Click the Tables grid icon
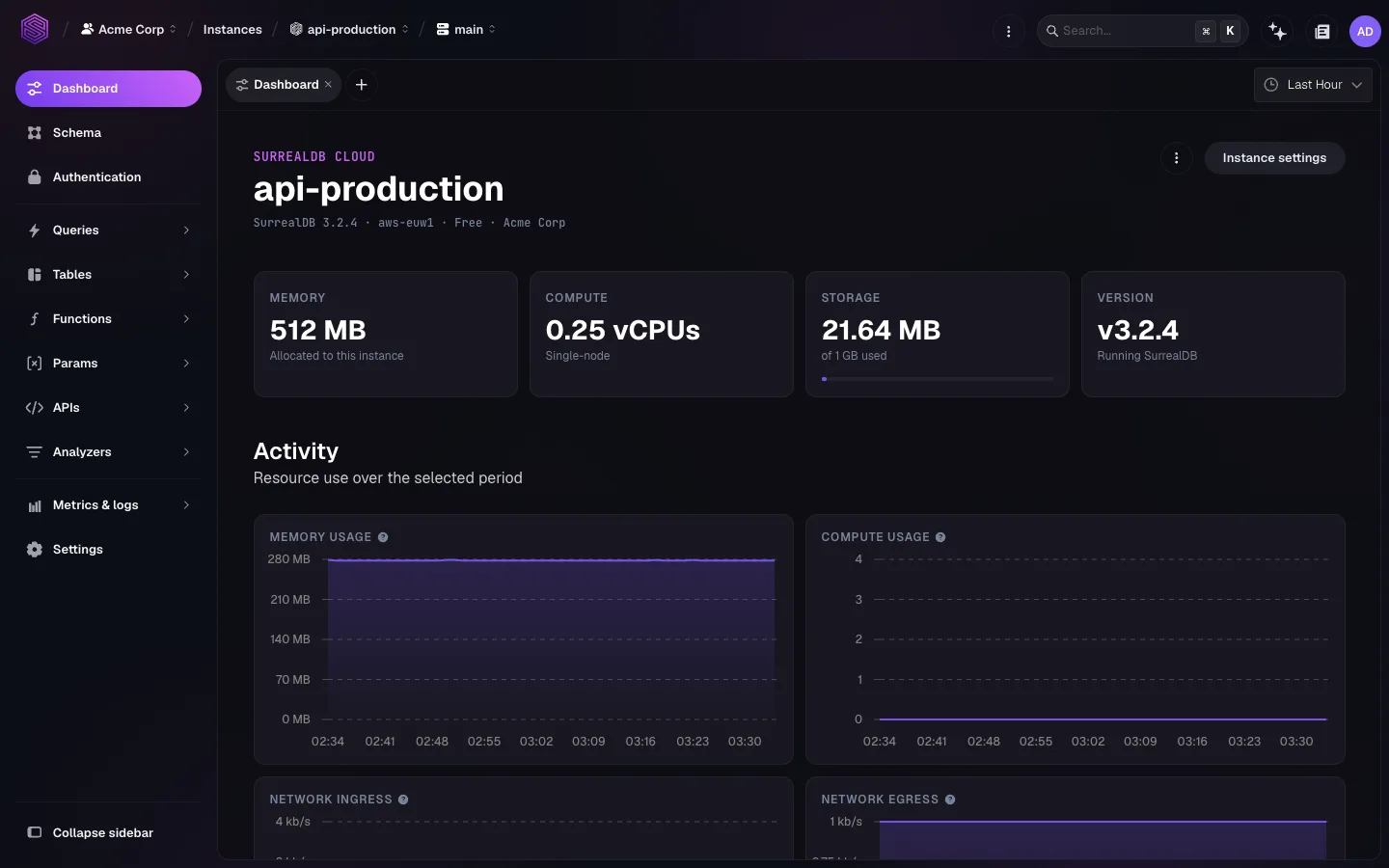1389x868 pixels. tap(35, 275)
